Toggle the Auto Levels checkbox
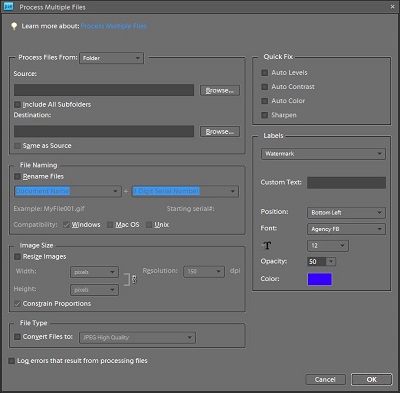400x393 pixels. coord(265,73)
